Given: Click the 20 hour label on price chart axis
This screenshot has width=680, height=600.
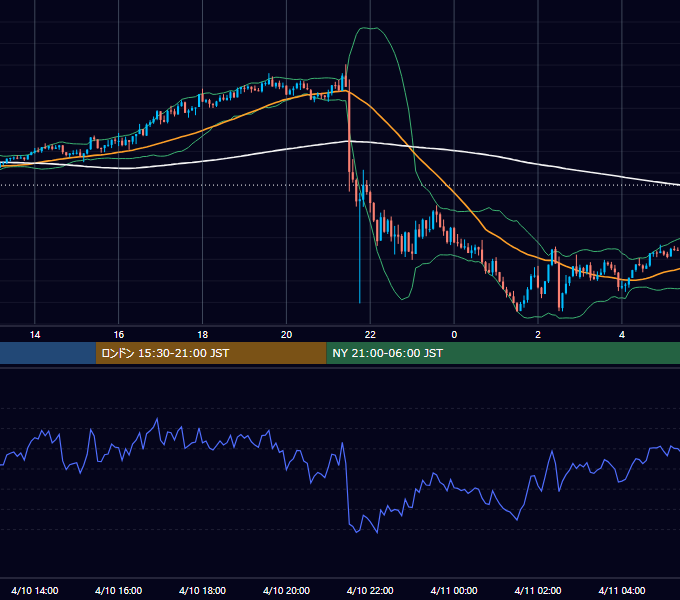Looking at the screenshot, I should [286, 335].
